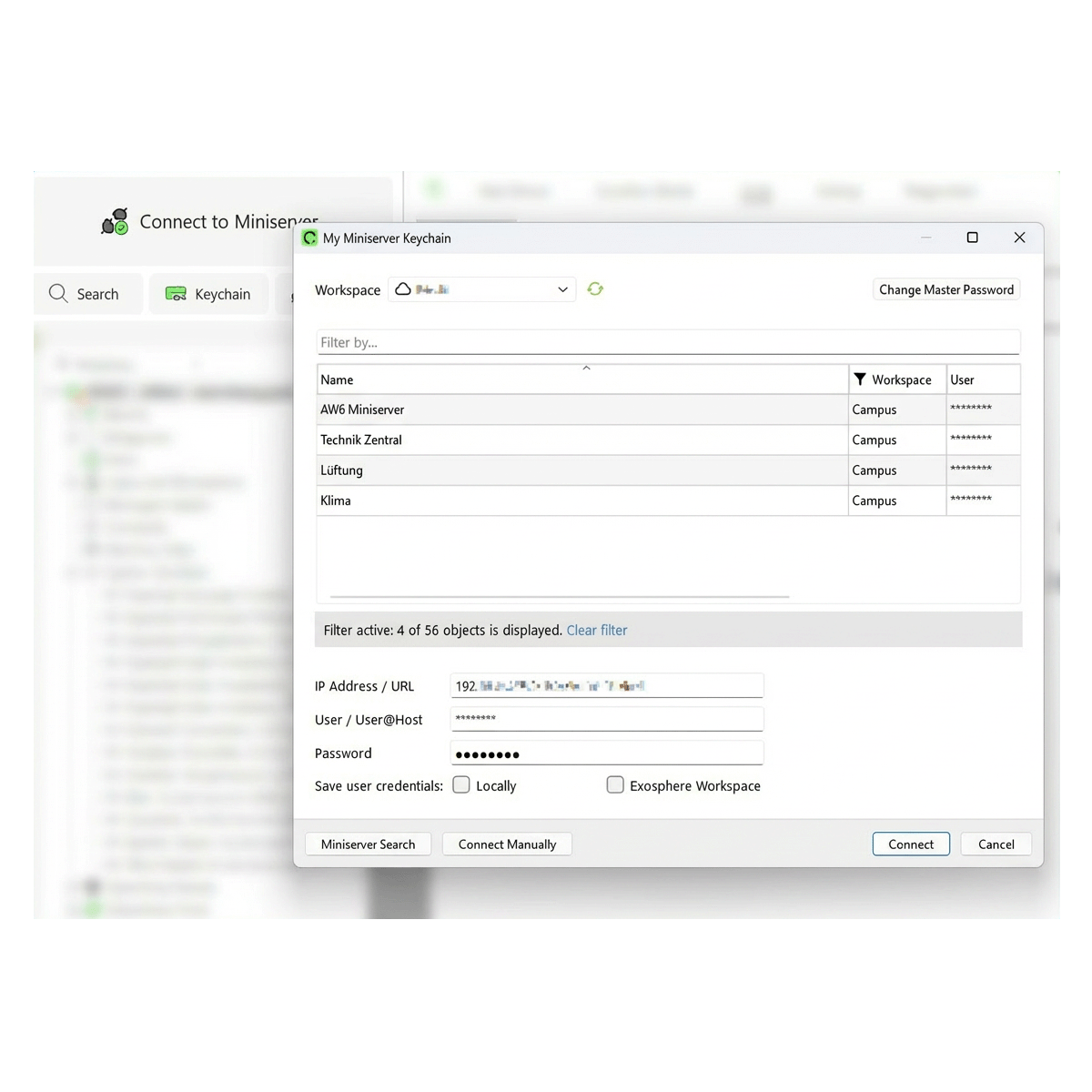Focus the Filter by text field

click(667, 342)
